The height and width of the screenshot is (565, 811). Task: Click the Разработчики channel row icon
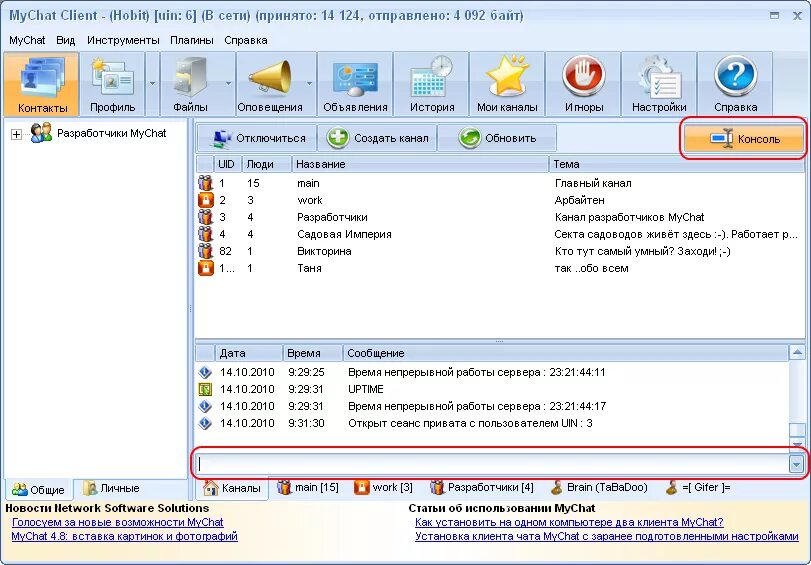point(205,217)
